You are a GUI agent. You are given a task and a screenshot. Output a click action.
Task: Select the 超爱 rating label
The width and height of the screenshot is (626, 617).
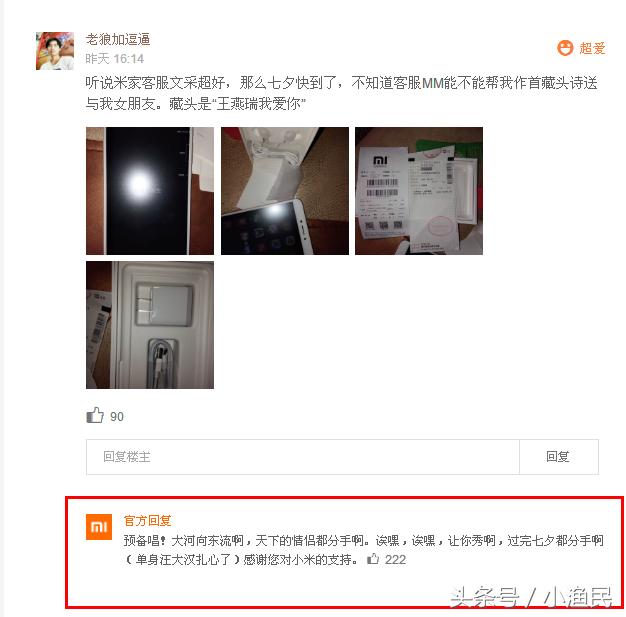pos(592,48)
